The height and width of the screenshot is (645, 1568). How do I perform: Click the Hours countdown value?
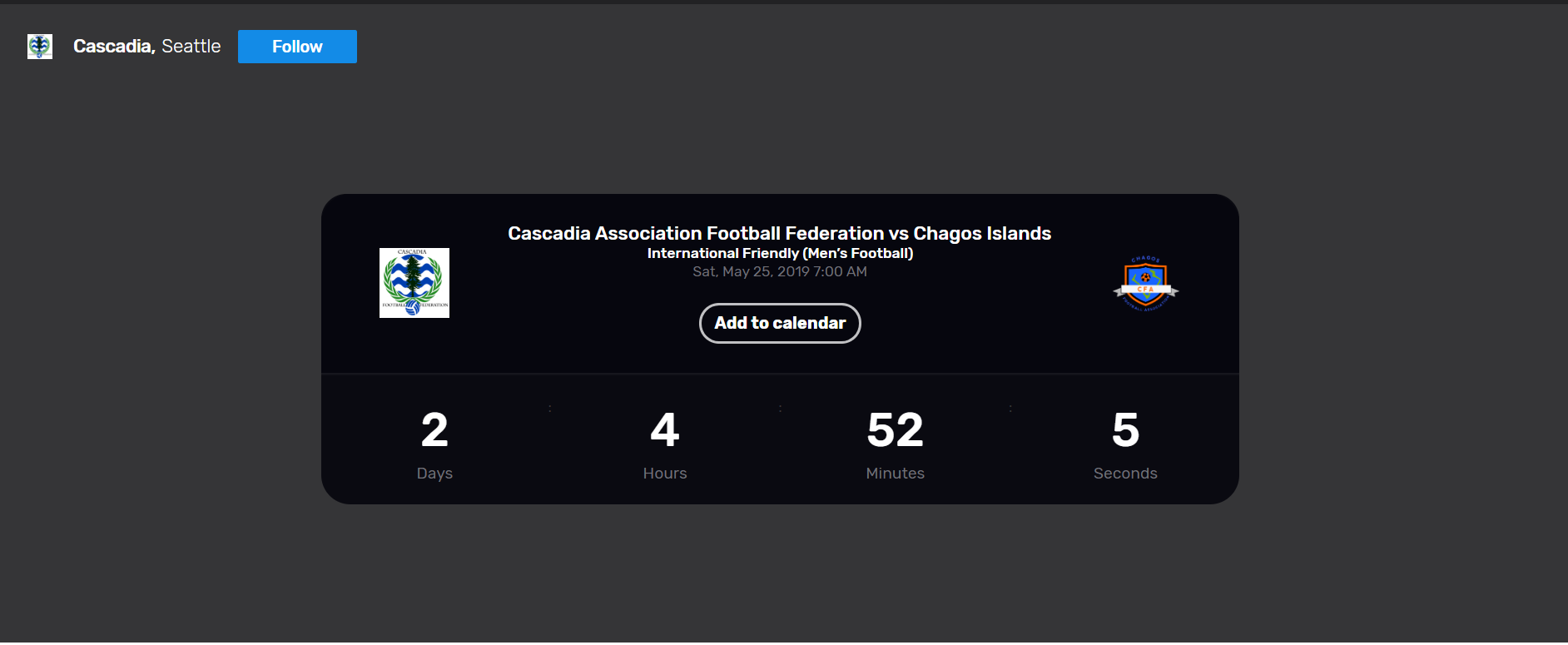665,430
